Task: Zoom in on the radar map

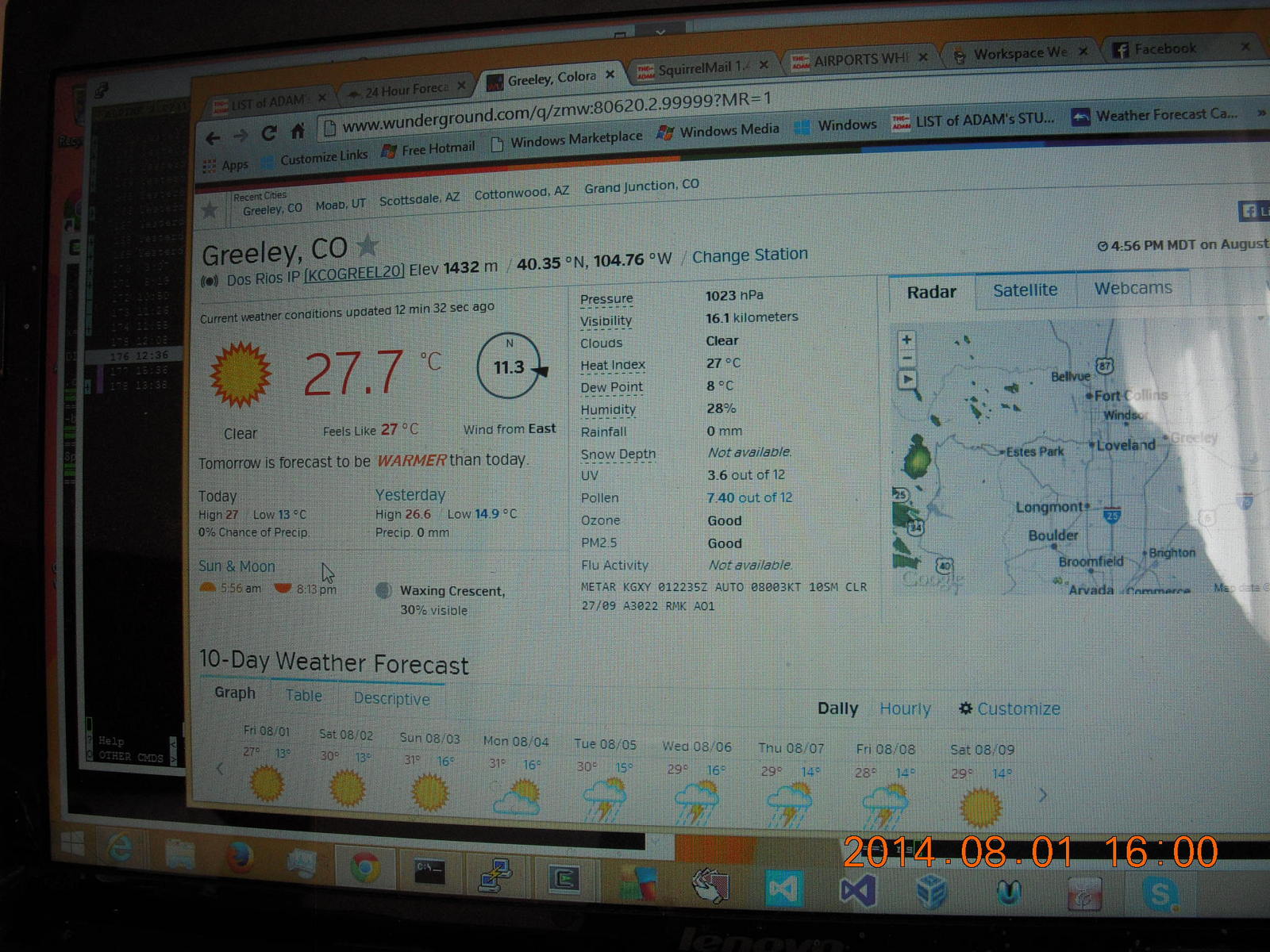Action: 906,340
